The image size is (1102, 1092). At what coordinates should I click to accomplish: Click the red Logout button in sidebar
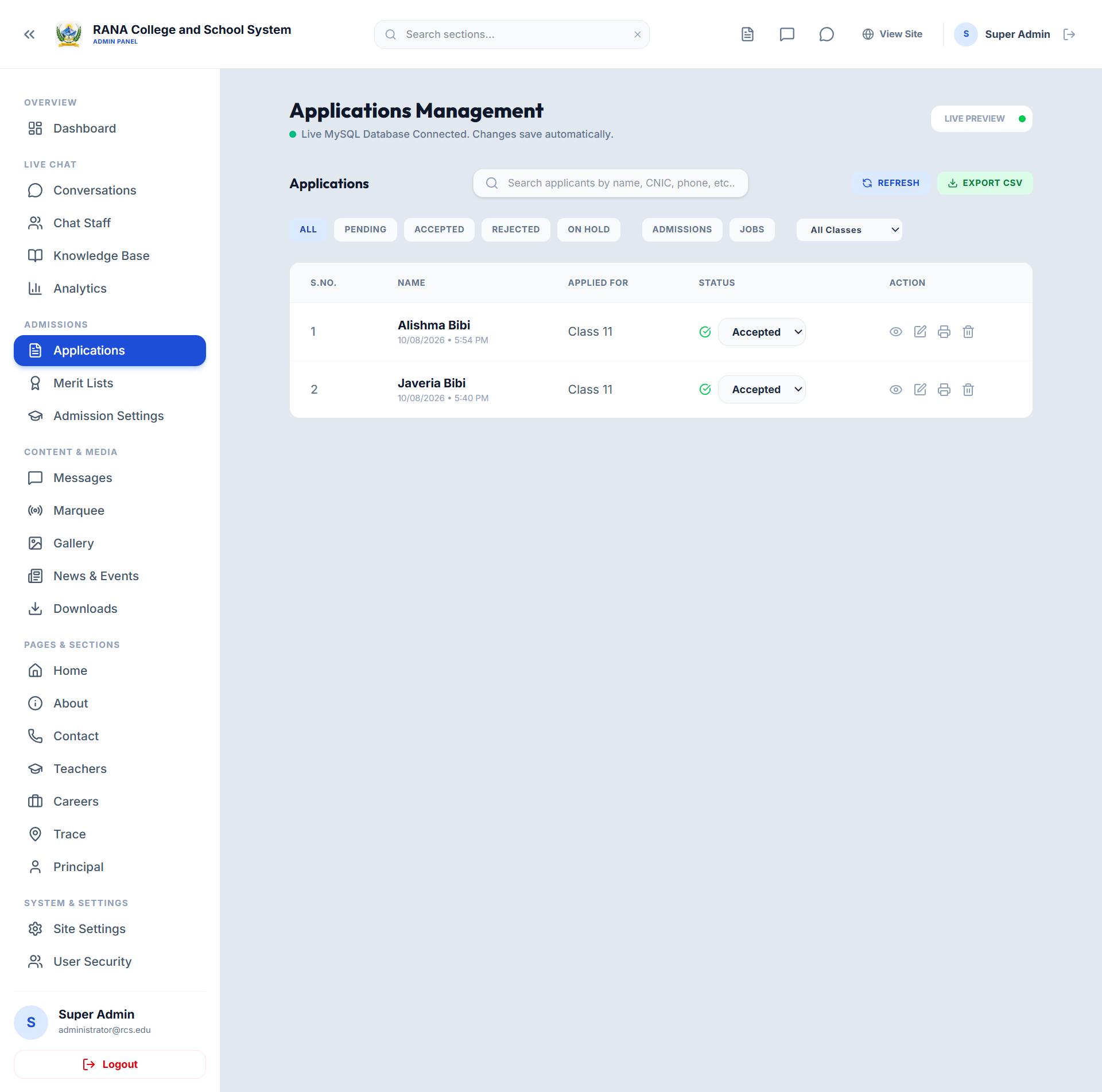110,1064
